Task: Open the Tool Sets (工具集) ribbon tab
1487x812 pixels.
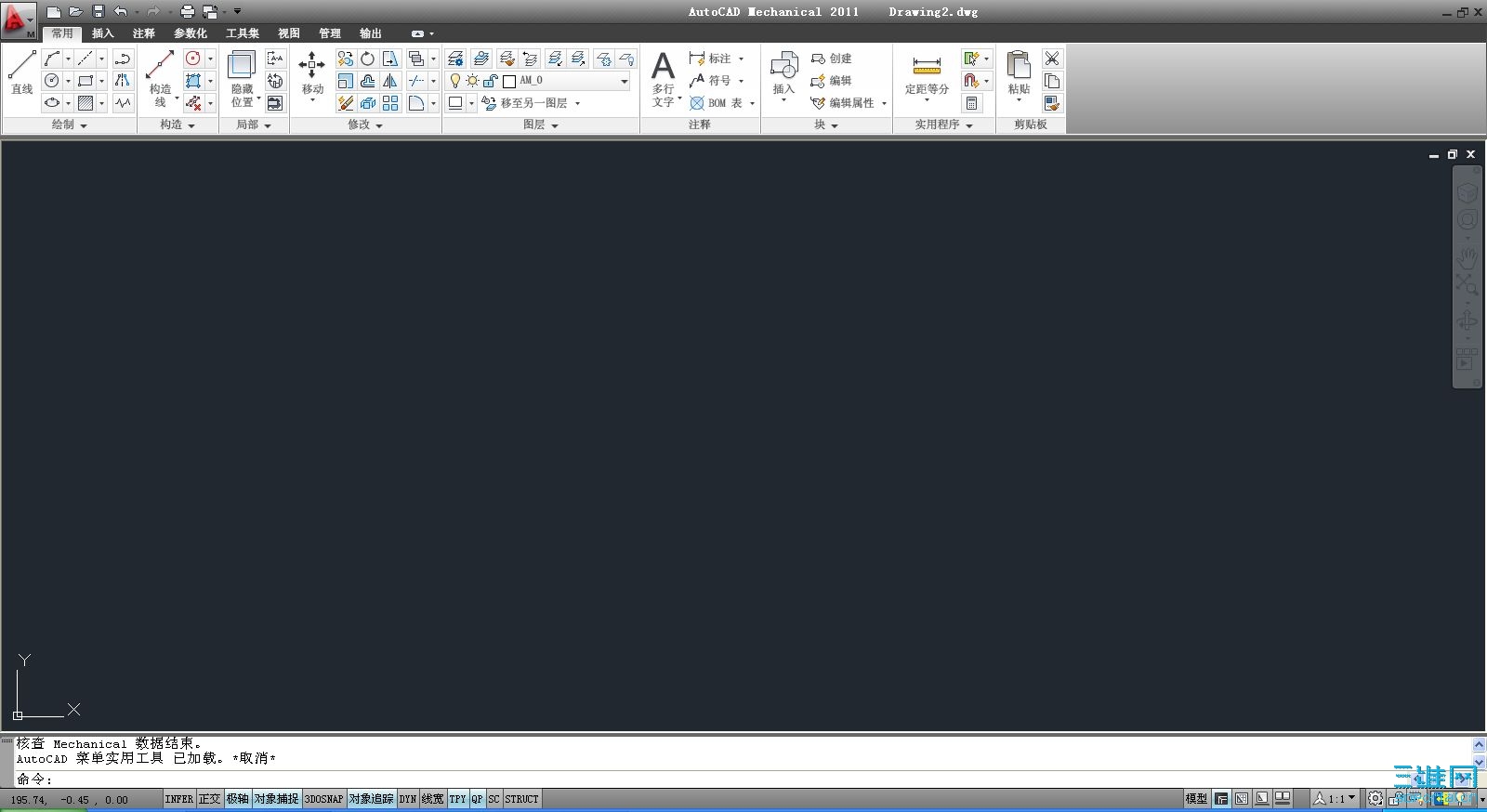Action: tap(243, 33)
